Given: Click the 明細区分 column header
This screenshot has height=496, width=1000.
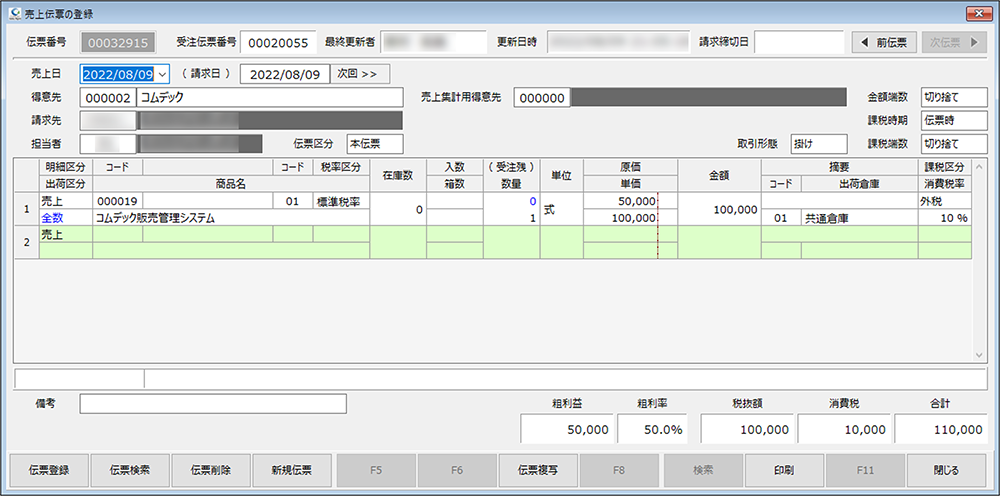Looking at the screenshot, I should coord(66,167).
